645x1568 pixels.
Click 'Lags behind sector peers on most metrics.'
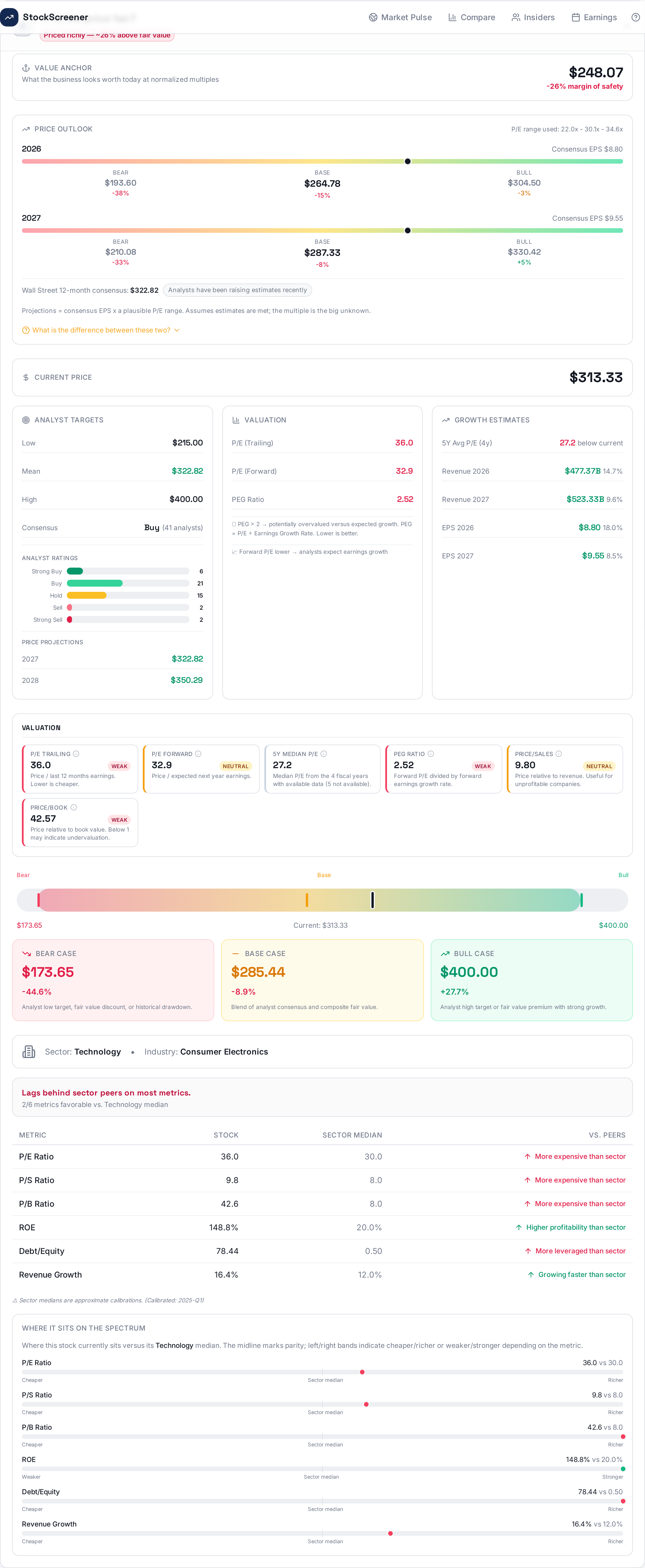click(x=106, y=1093)
